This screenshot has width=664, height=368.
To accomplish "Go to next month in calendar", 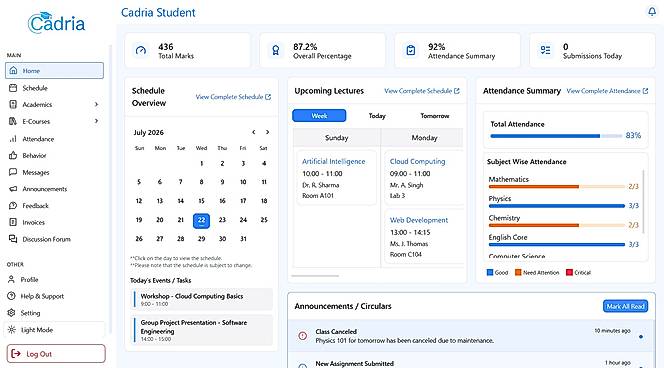I will click(268, 132).
